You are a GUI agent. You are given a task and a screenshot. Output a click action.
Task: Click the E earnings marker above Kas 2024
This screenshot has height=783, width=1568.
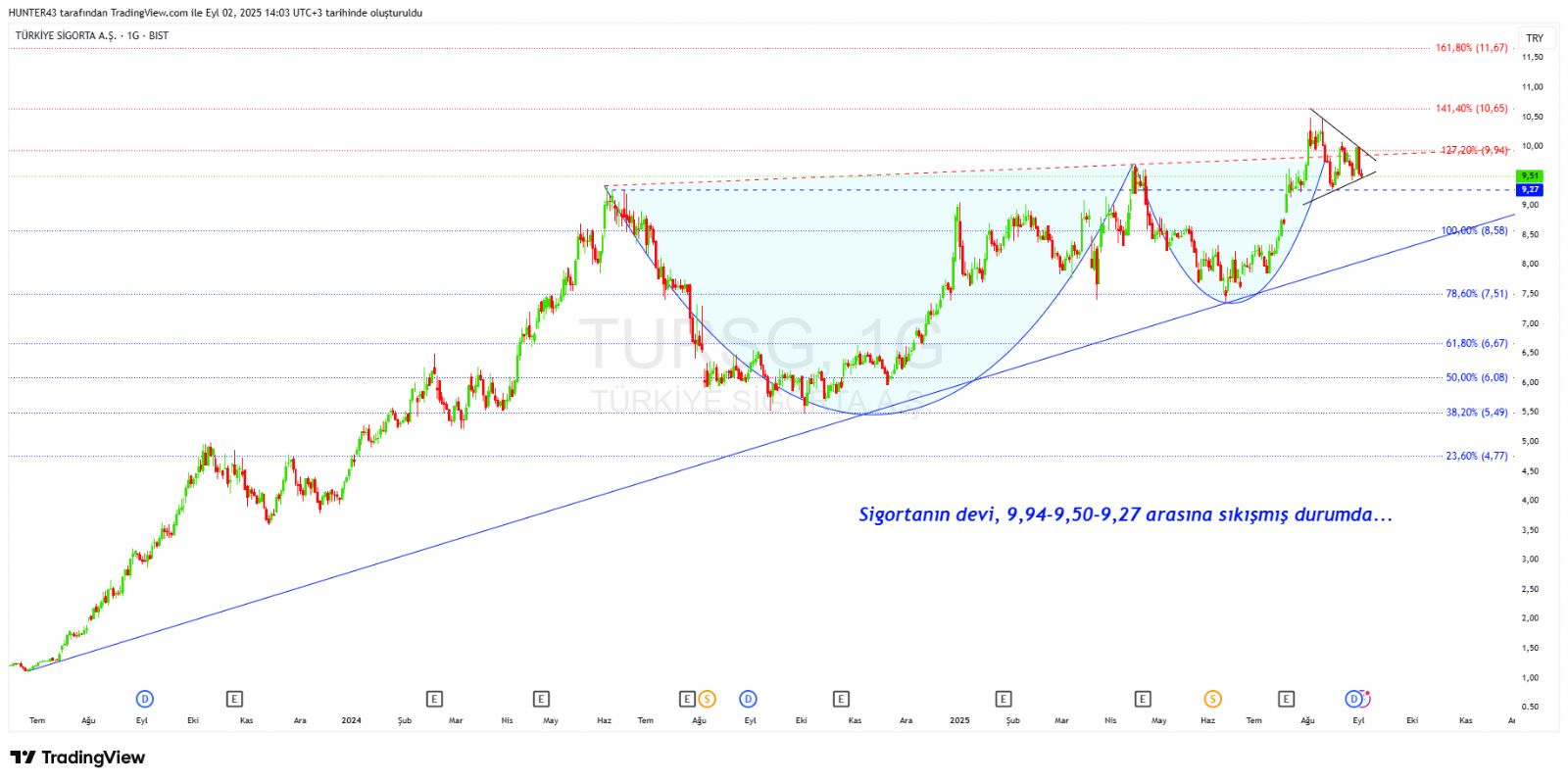(x=841, y=699)
